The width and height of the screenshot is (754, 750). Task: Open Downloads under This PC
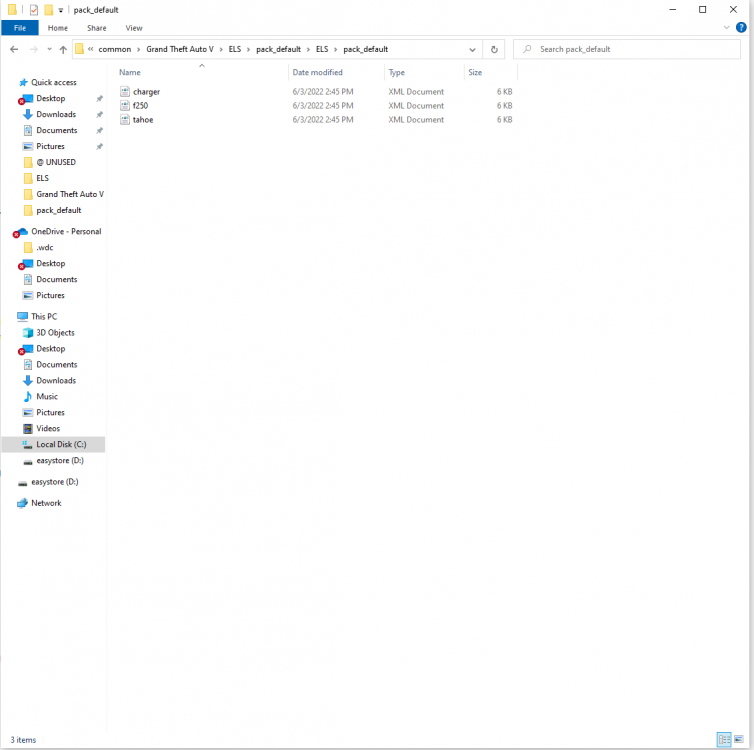[x=56, y=380]
